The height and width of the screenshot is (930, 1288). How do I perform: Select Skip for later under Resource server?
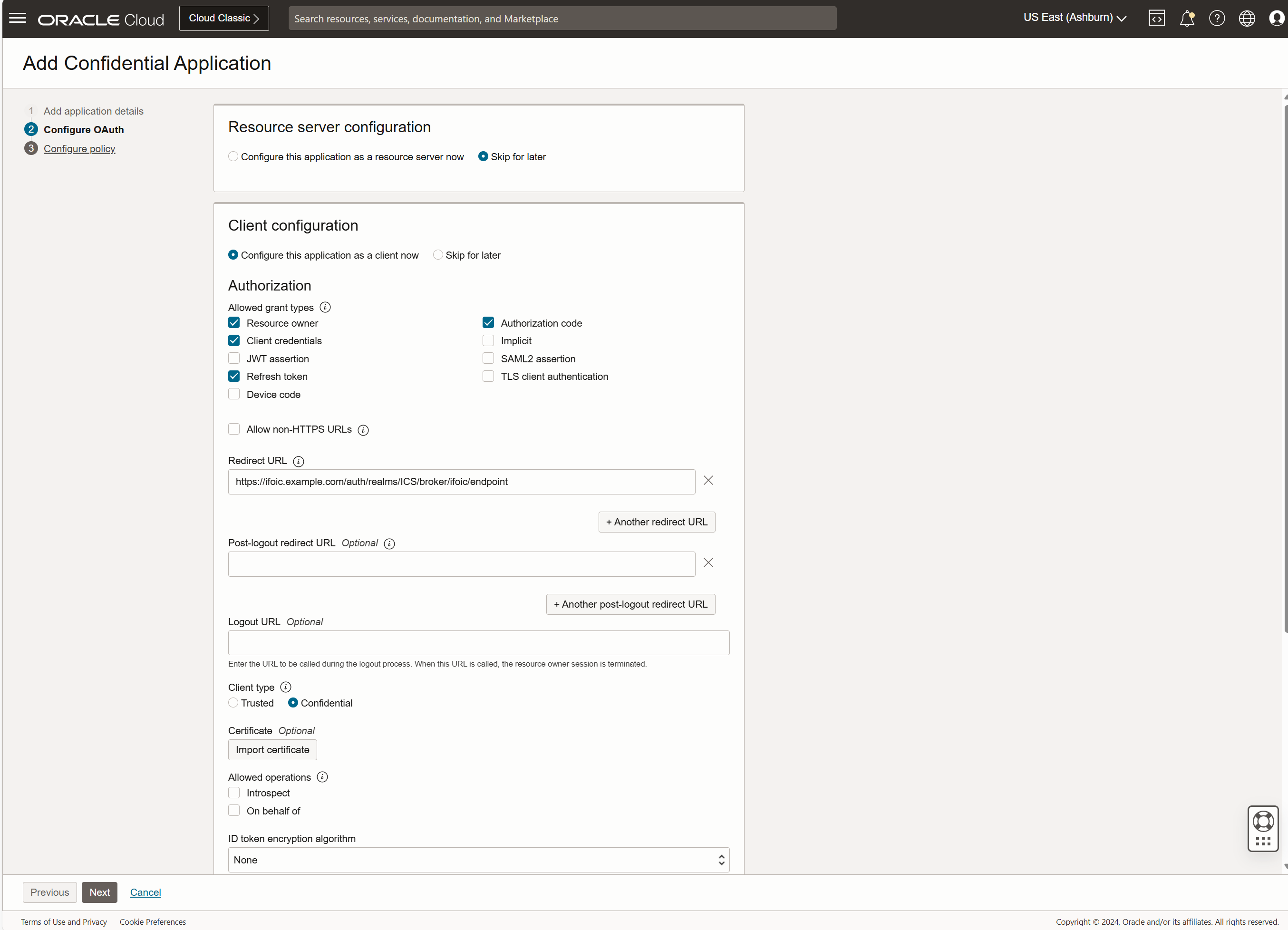click(483, 156)
